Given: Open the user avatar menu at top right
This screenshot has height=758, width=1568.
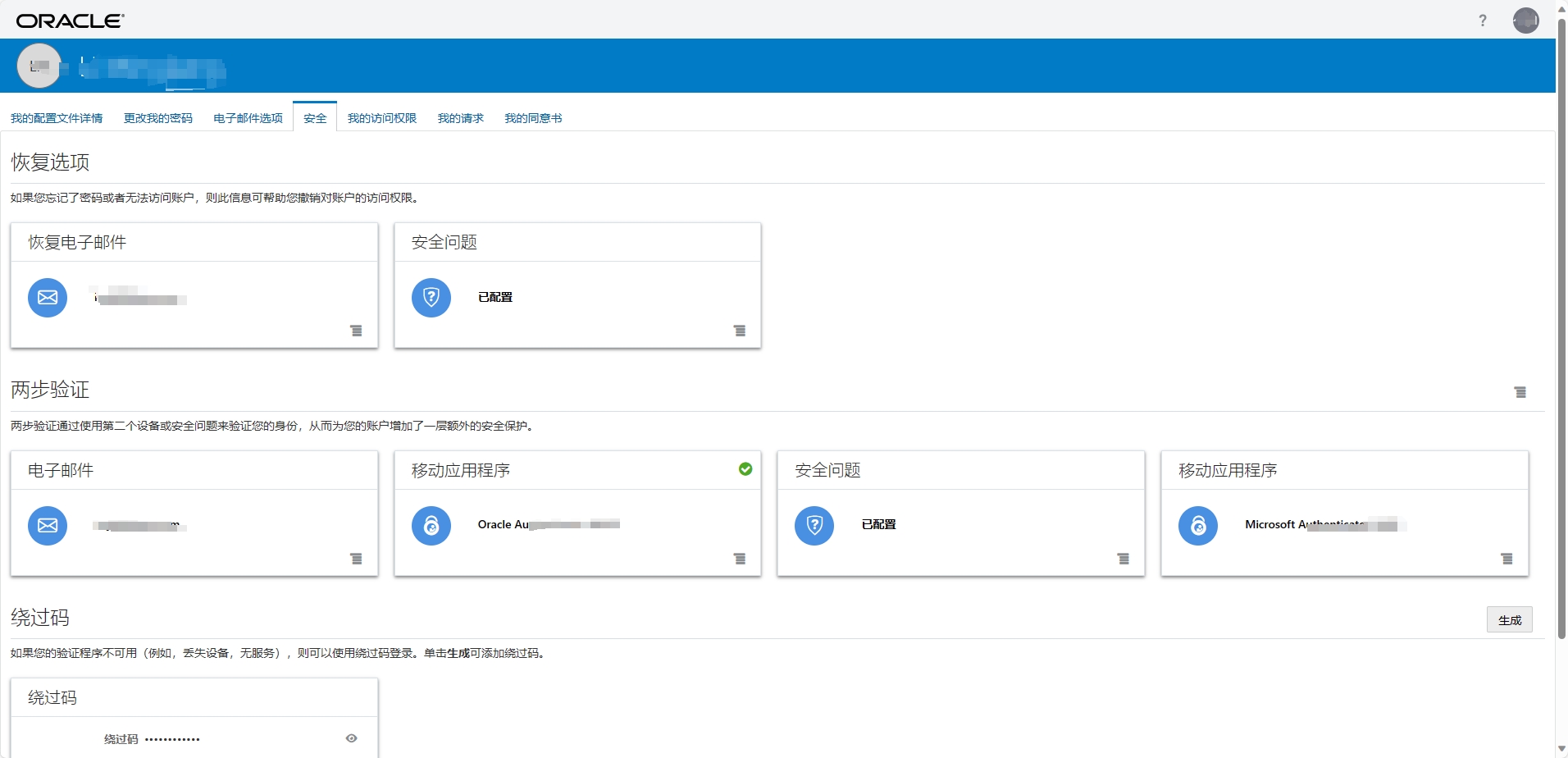Looking at the screenshot, I should point(1526,21).
